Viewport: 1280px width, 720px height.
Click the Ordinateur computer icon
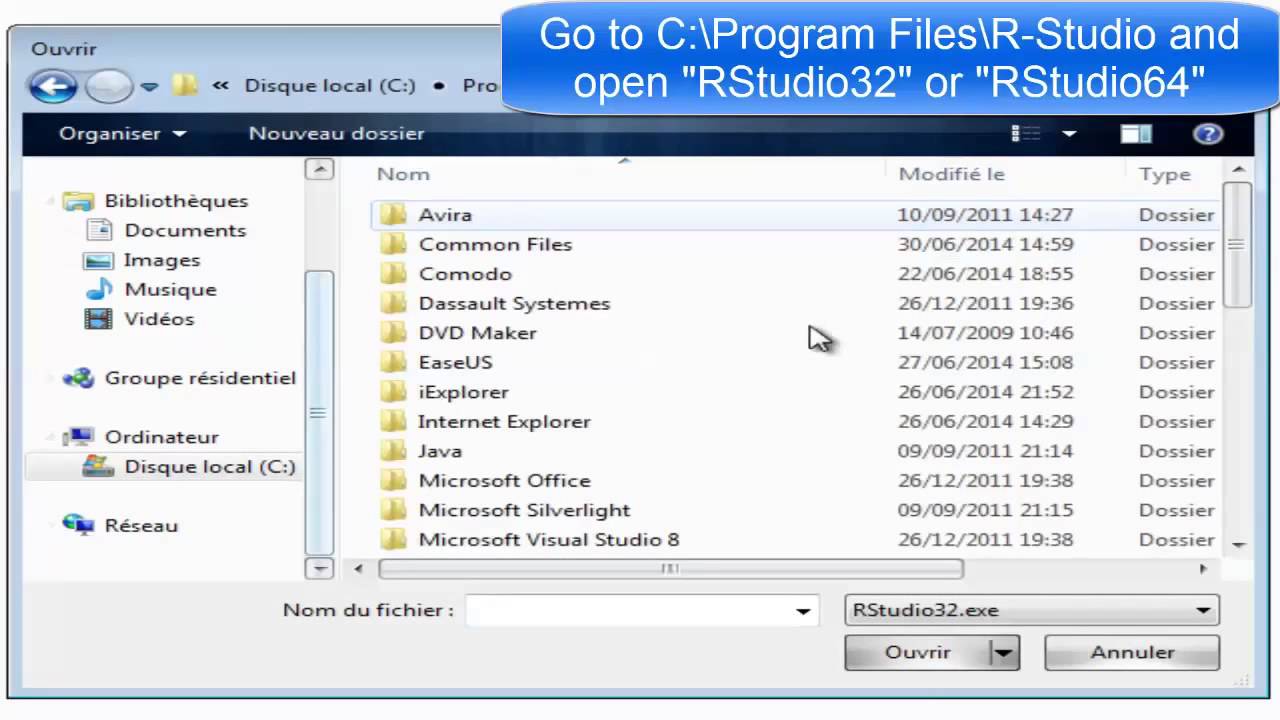78,437
